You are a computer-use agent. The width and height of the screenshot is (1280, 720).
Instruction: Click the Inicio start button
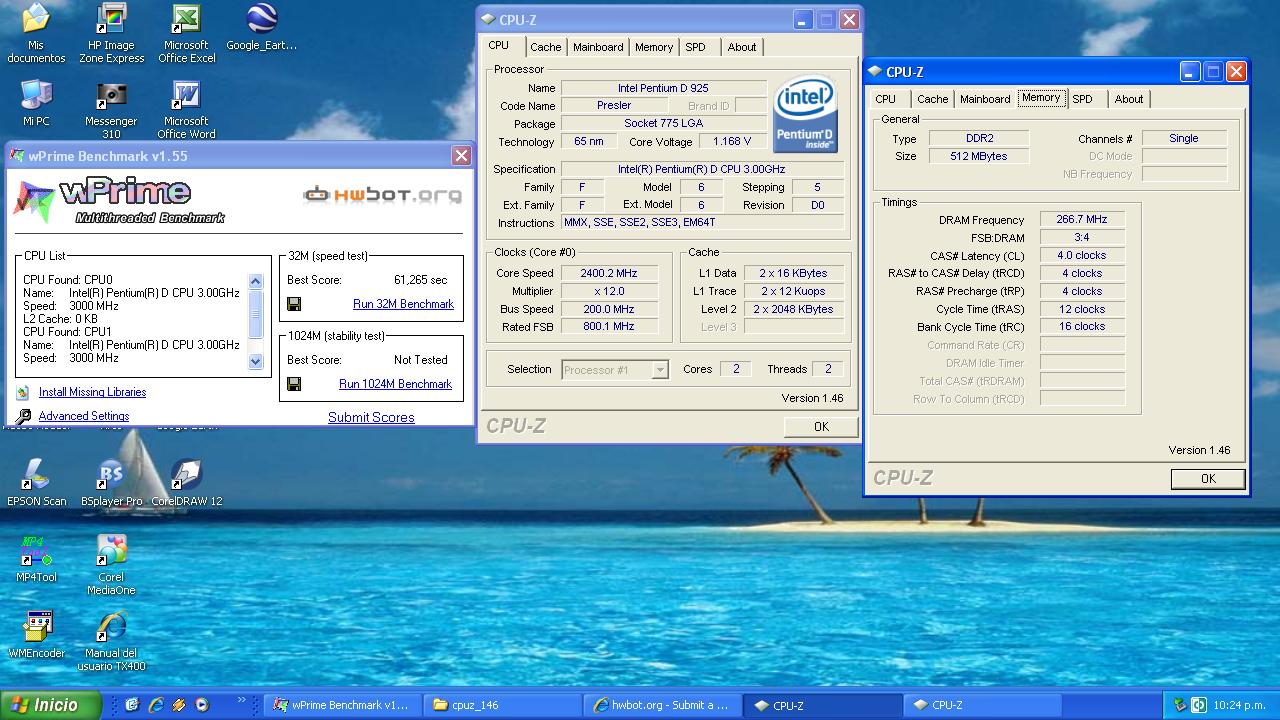[x=51, y=705]
